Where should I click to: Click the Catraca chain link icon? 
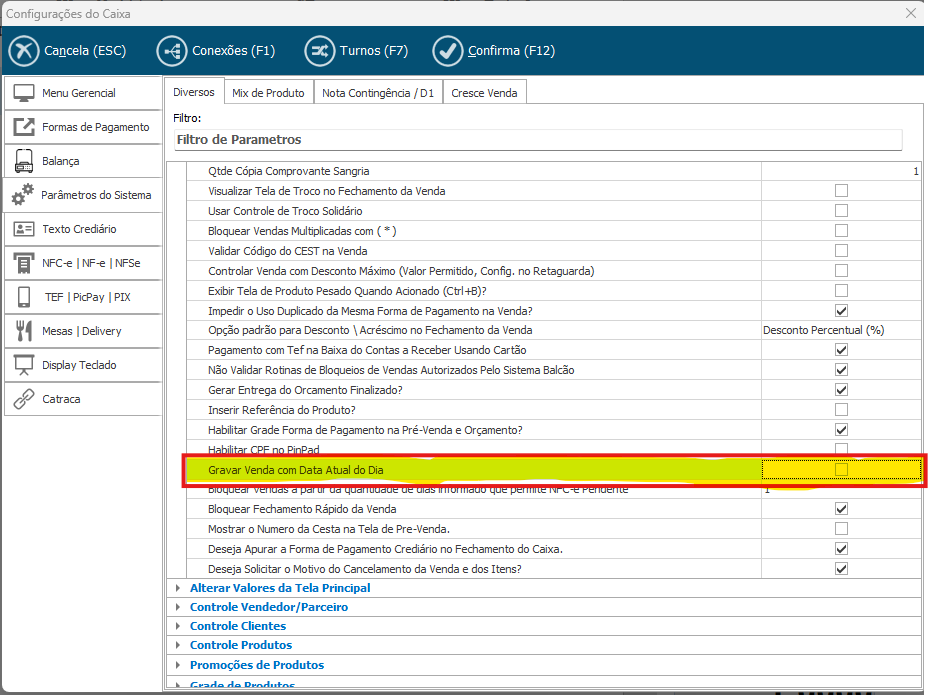(x=25, y=399)
